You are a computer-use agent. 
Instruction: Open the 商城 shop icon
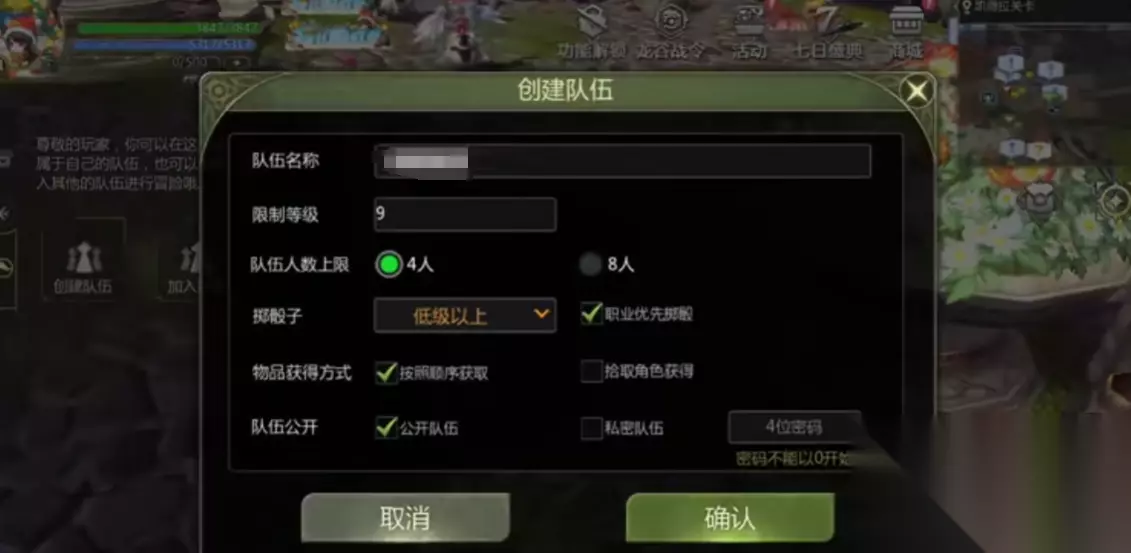(907, 22)
